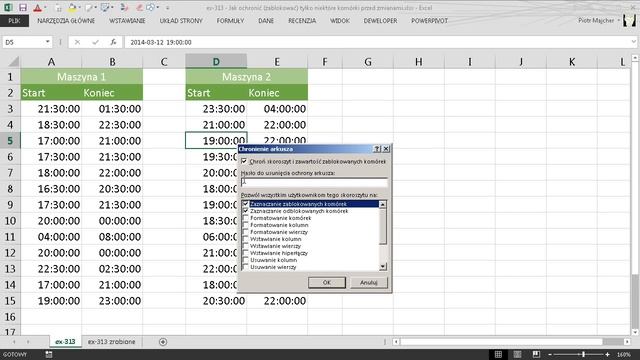Click the shapes icon in Quick Access Toolbar

150,7
